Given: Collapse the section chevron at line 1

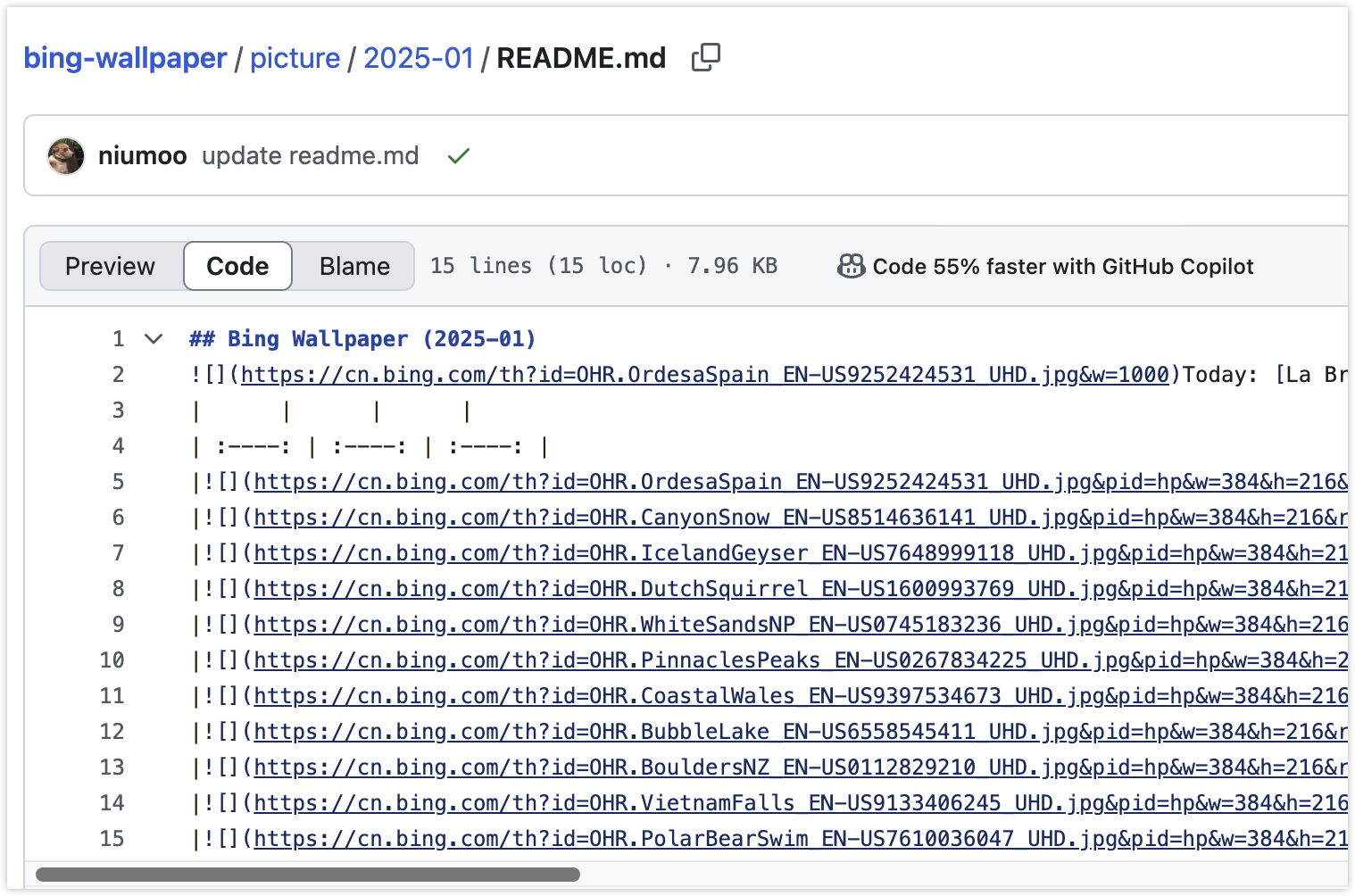Looking at the screenshot, I should tap(154, 339).
